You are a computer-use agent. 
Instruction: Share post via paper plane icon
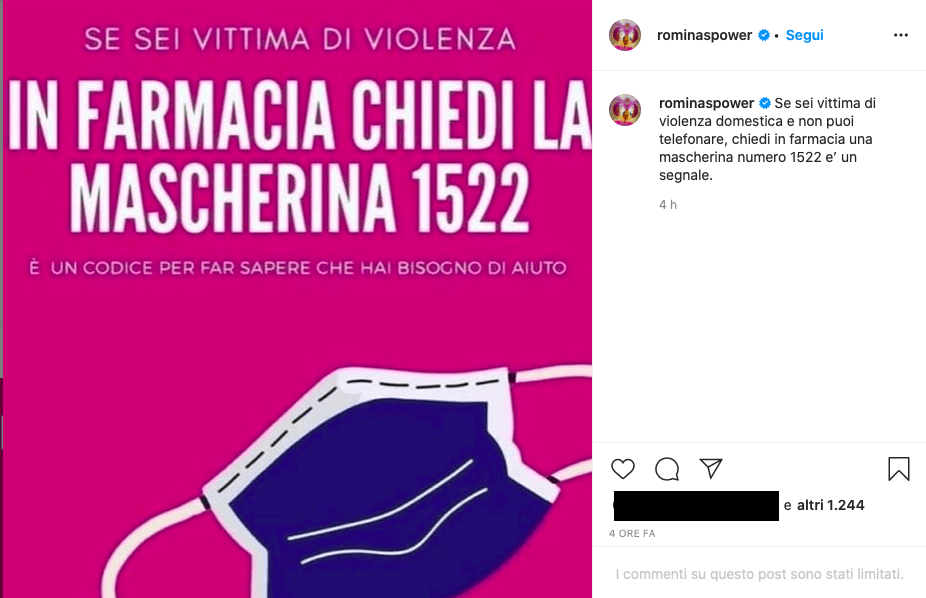click(x=710, y=469)
